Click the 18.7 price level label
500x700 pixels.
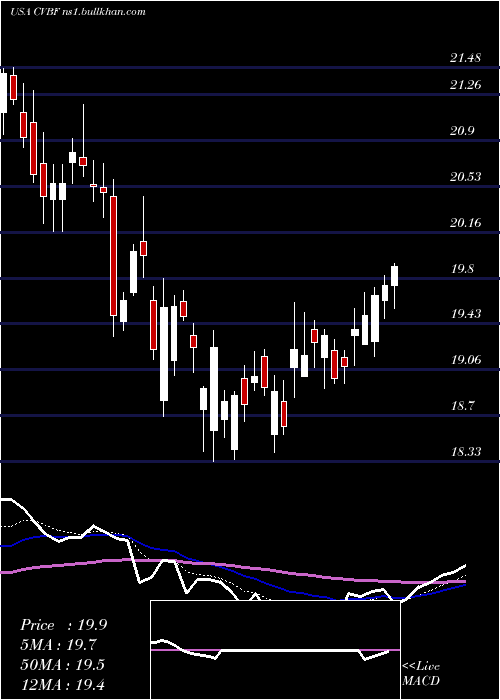pyautogui.click(x=462, y=406)
